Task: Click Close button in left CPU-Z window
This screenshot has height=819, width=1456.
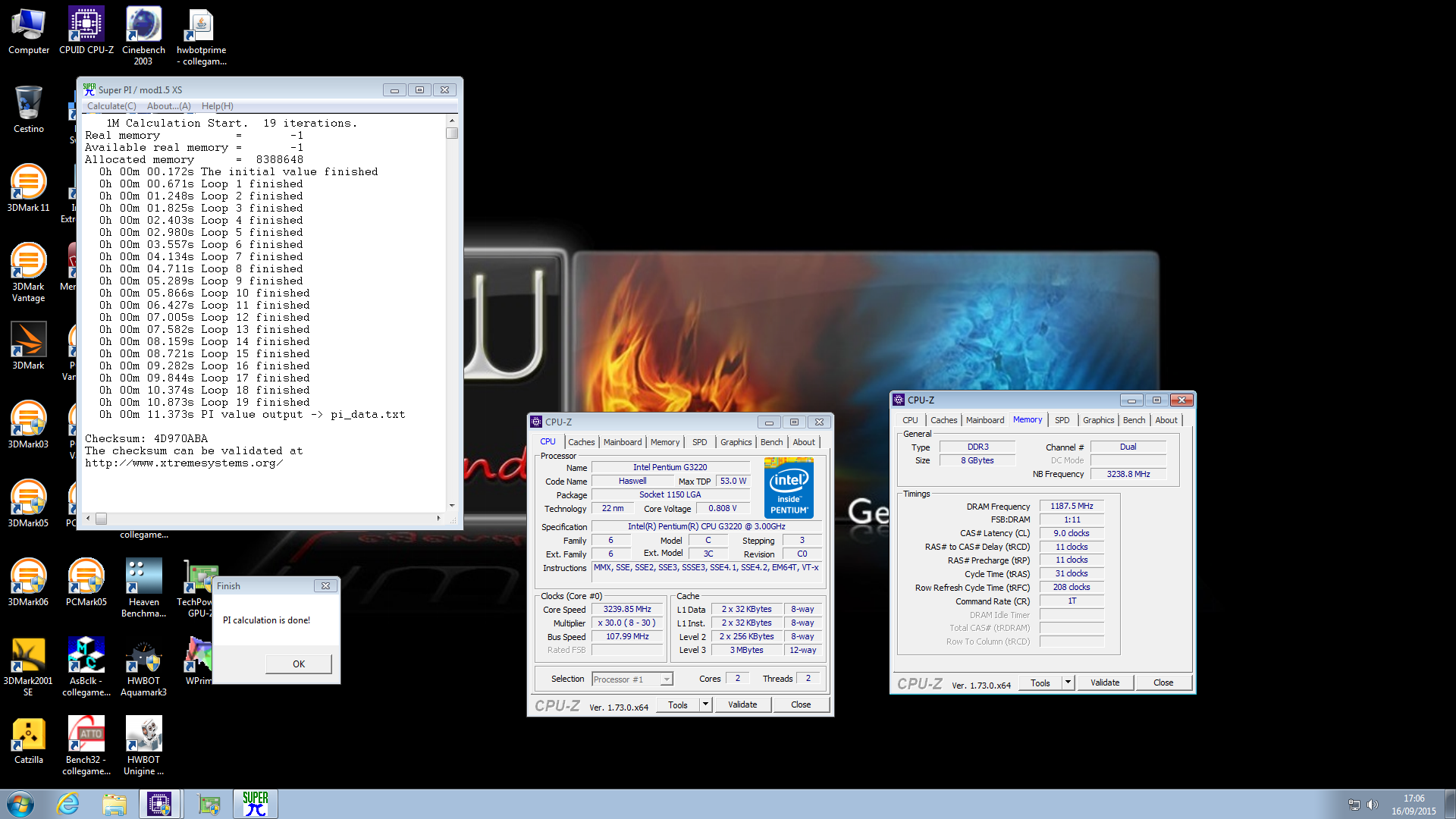Action: pos(801,704)
